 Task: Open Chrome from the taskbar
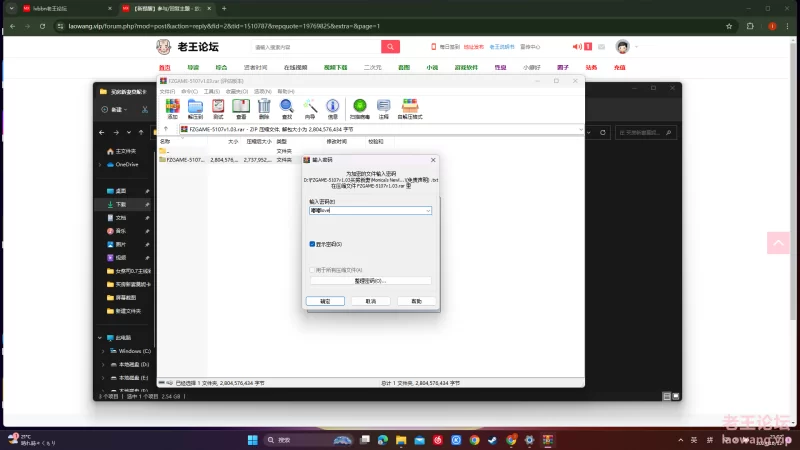coord(474,440)
